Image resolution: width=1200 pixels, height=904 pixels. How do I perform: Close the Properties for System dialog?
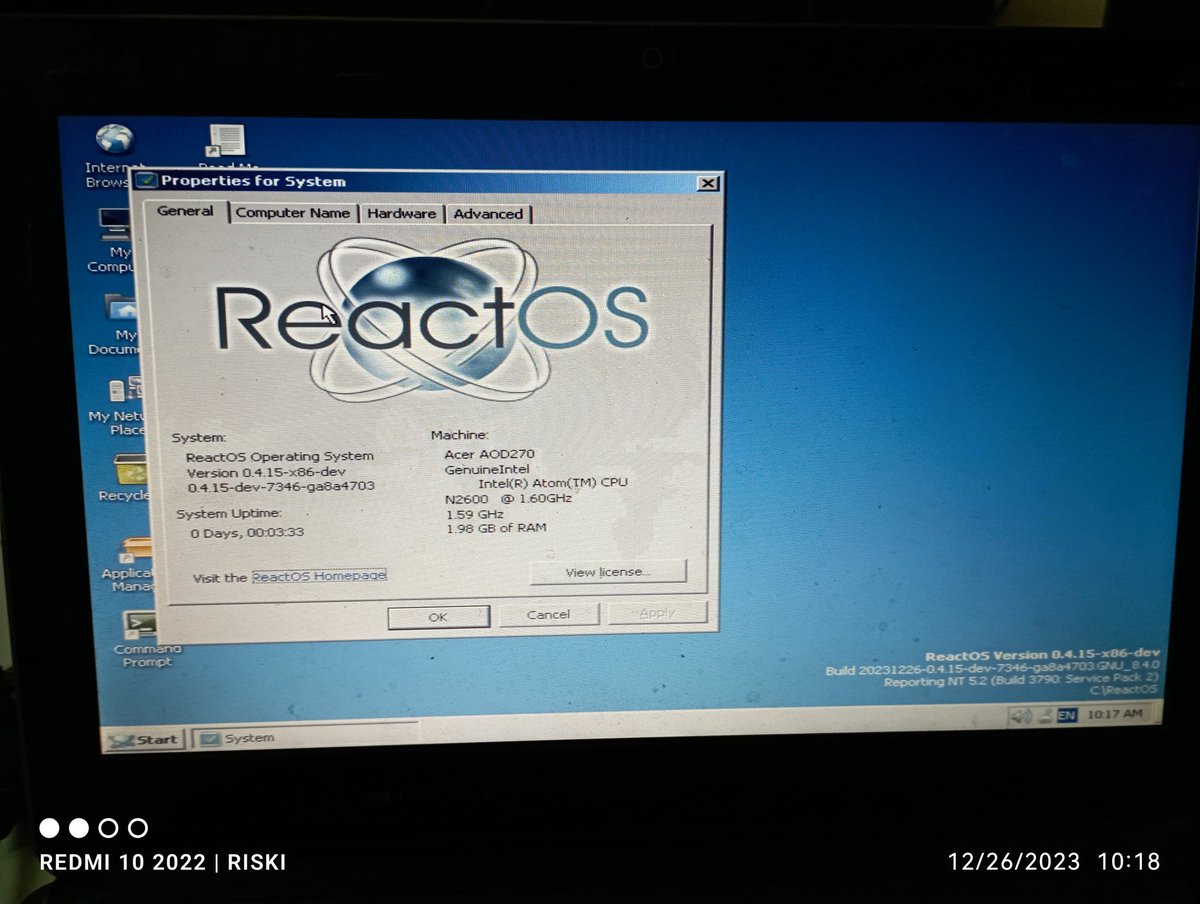pyautogui.click(x=707, y=183)
